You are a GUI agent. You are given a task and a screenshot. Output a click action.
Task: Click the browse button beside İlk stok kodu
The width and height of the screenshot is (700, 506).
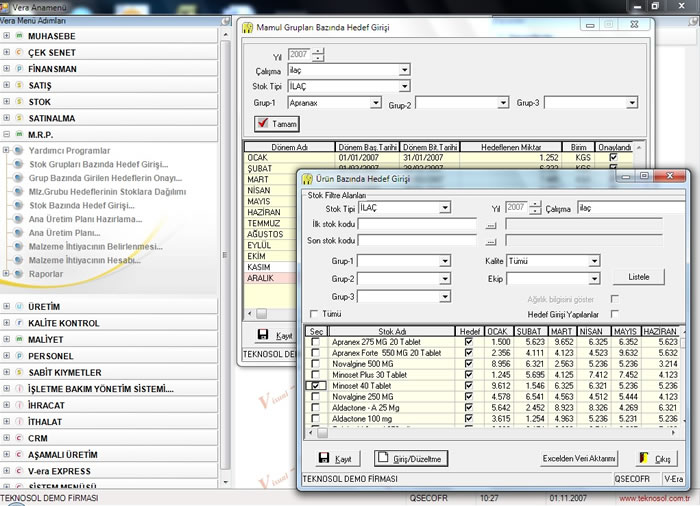coord(491,225)
